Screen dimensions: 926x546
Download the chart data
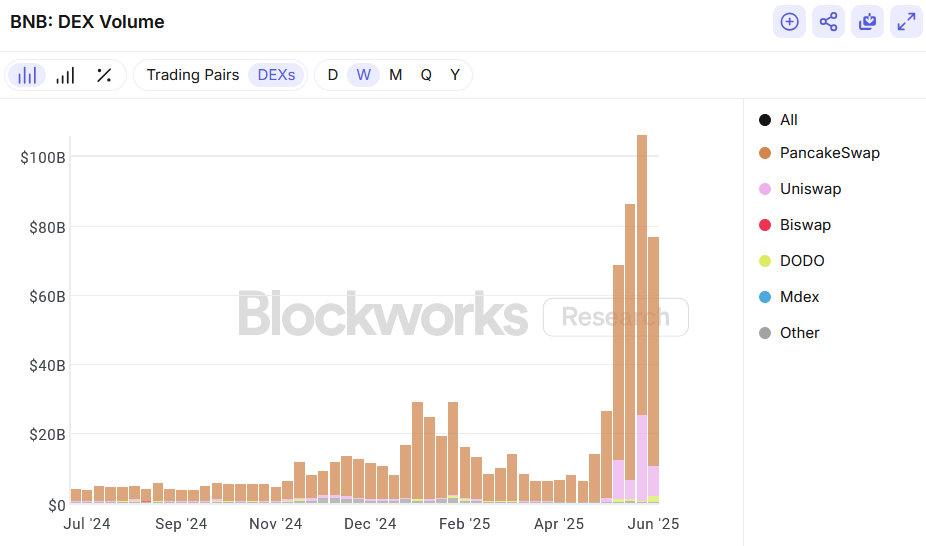tap(867, 22)
